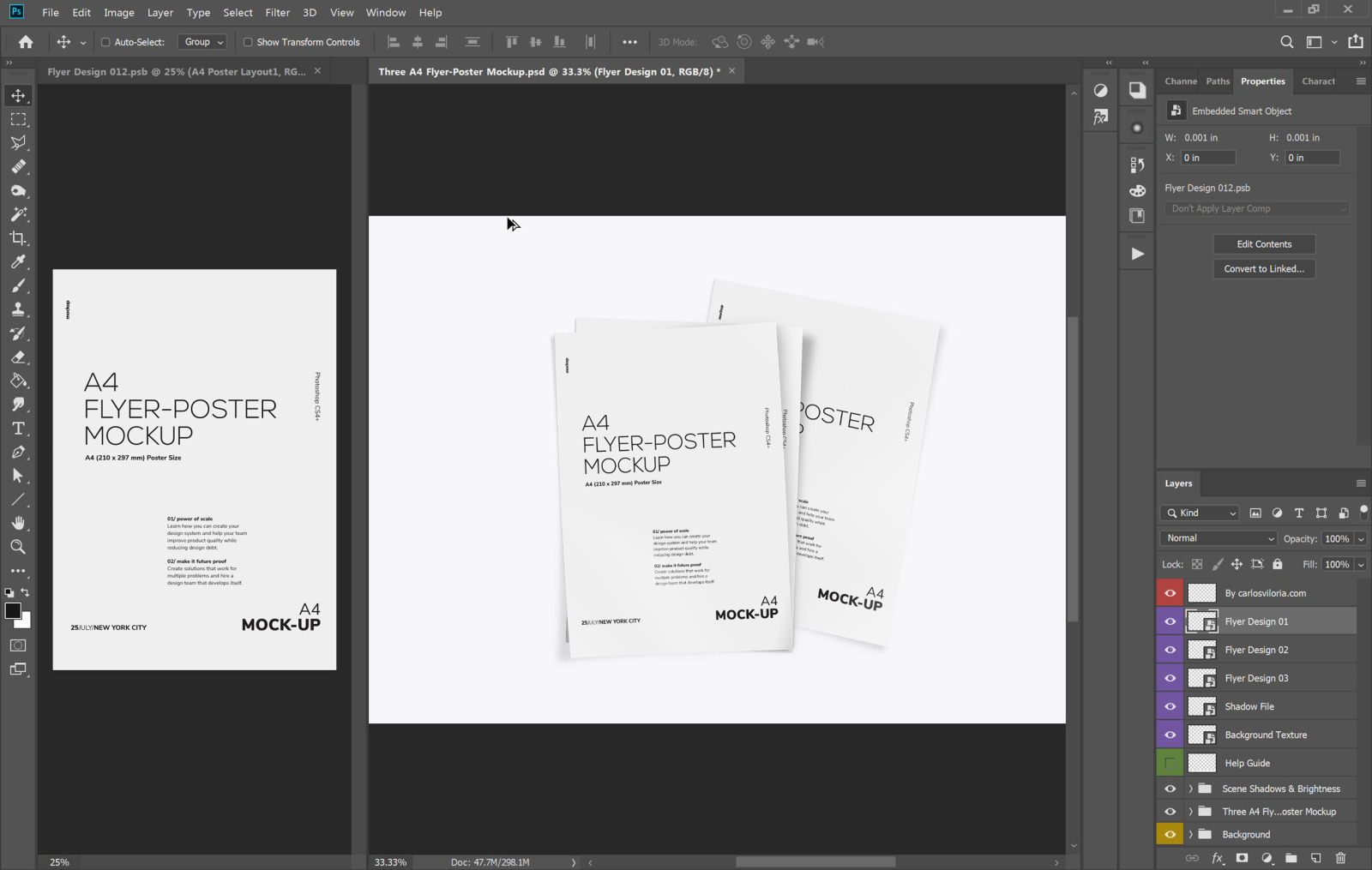The image size is (1372, 870).
Task: Expand the Background group
Action: (1190, 834)
